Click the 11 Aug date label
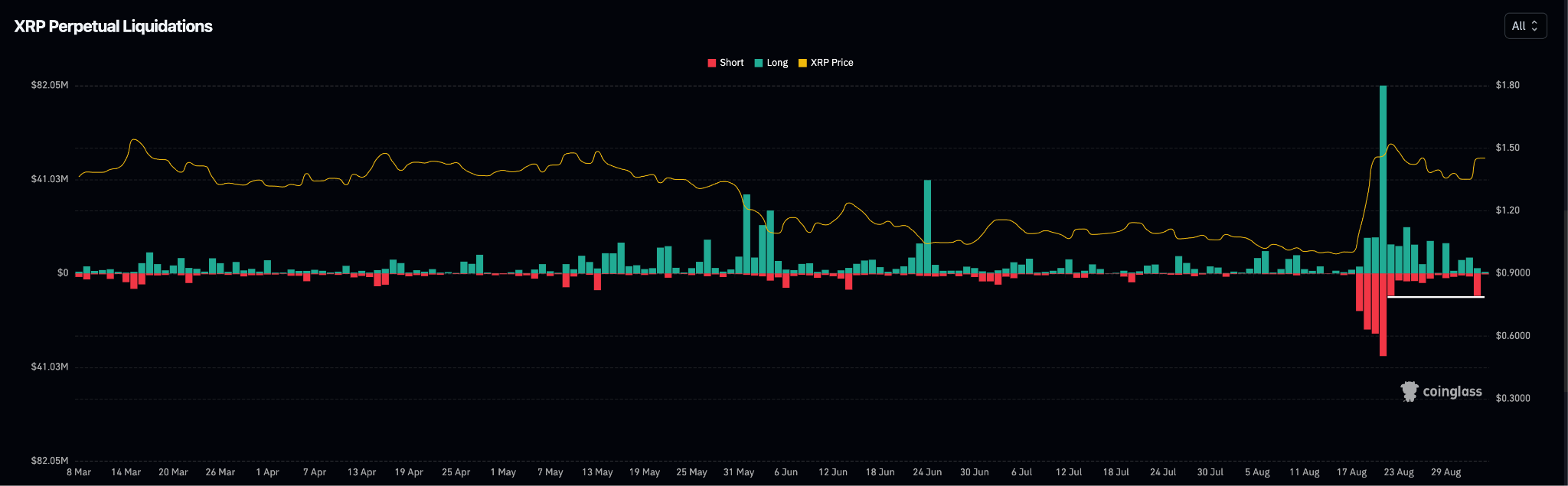 click(x=1305, y=472)
